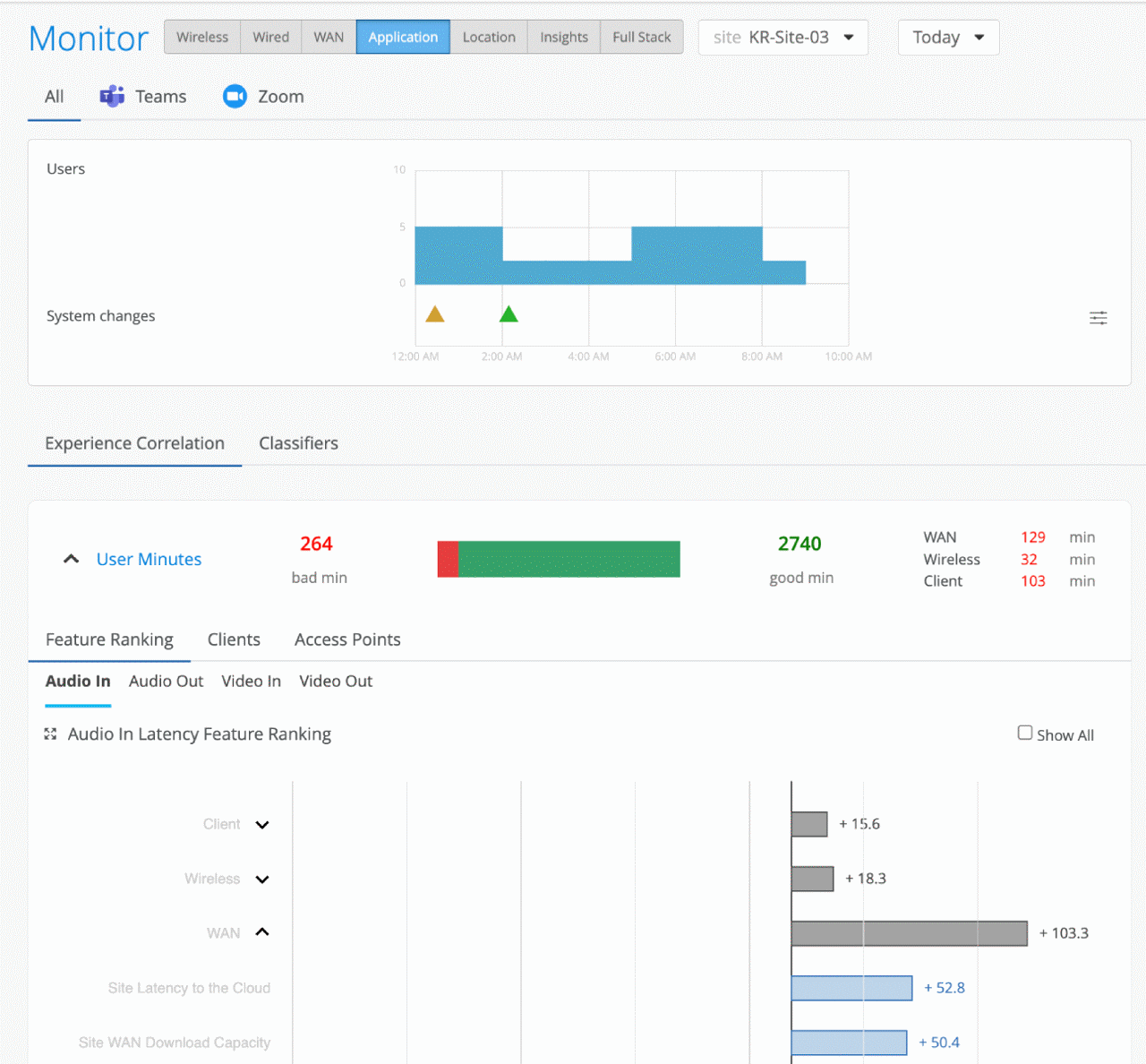Expand the Wireless feature group

[x=262, y=880]
